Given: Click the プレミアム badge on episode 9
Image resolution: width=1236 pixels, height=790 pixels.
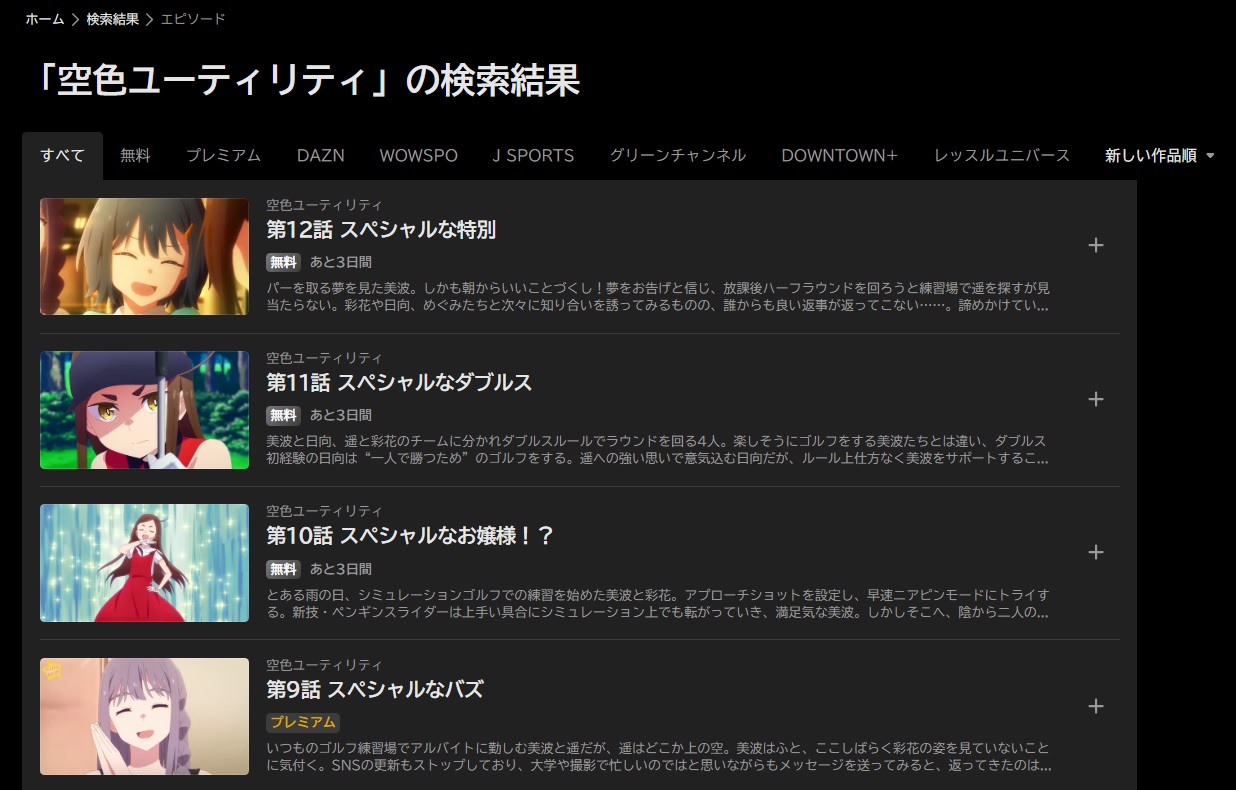Looking at the screenshot, I should (x=303, y=722).
